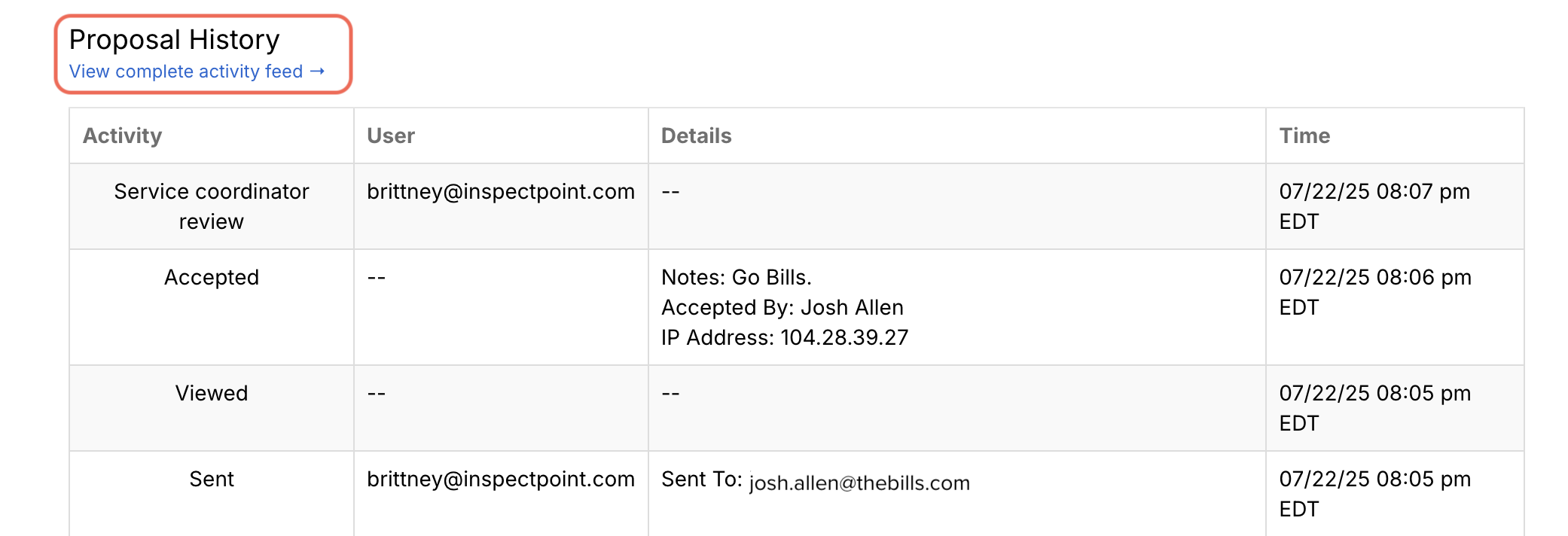Image resolution: width=1568 pixels, height=536 pixels.
Task: Click the 08:07 pm EDT timestamp
Action: (x=1374, y=206)
